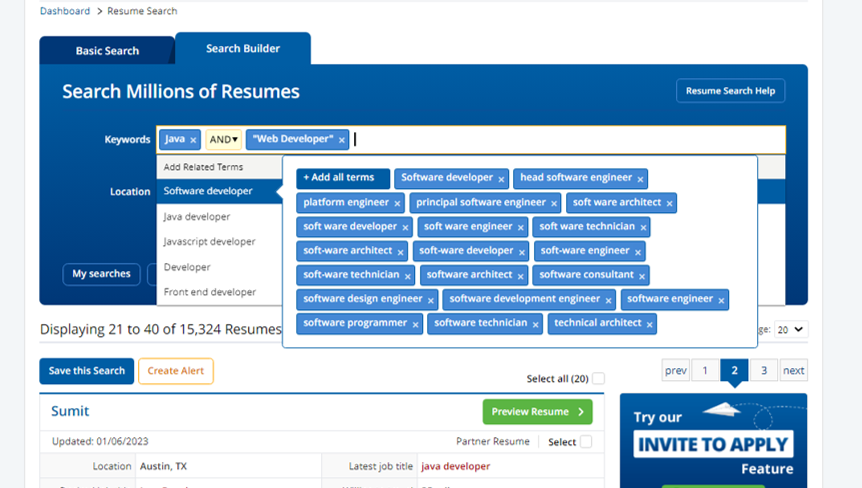
Task: Remove head software engineer term
Action: click(640, 179)
